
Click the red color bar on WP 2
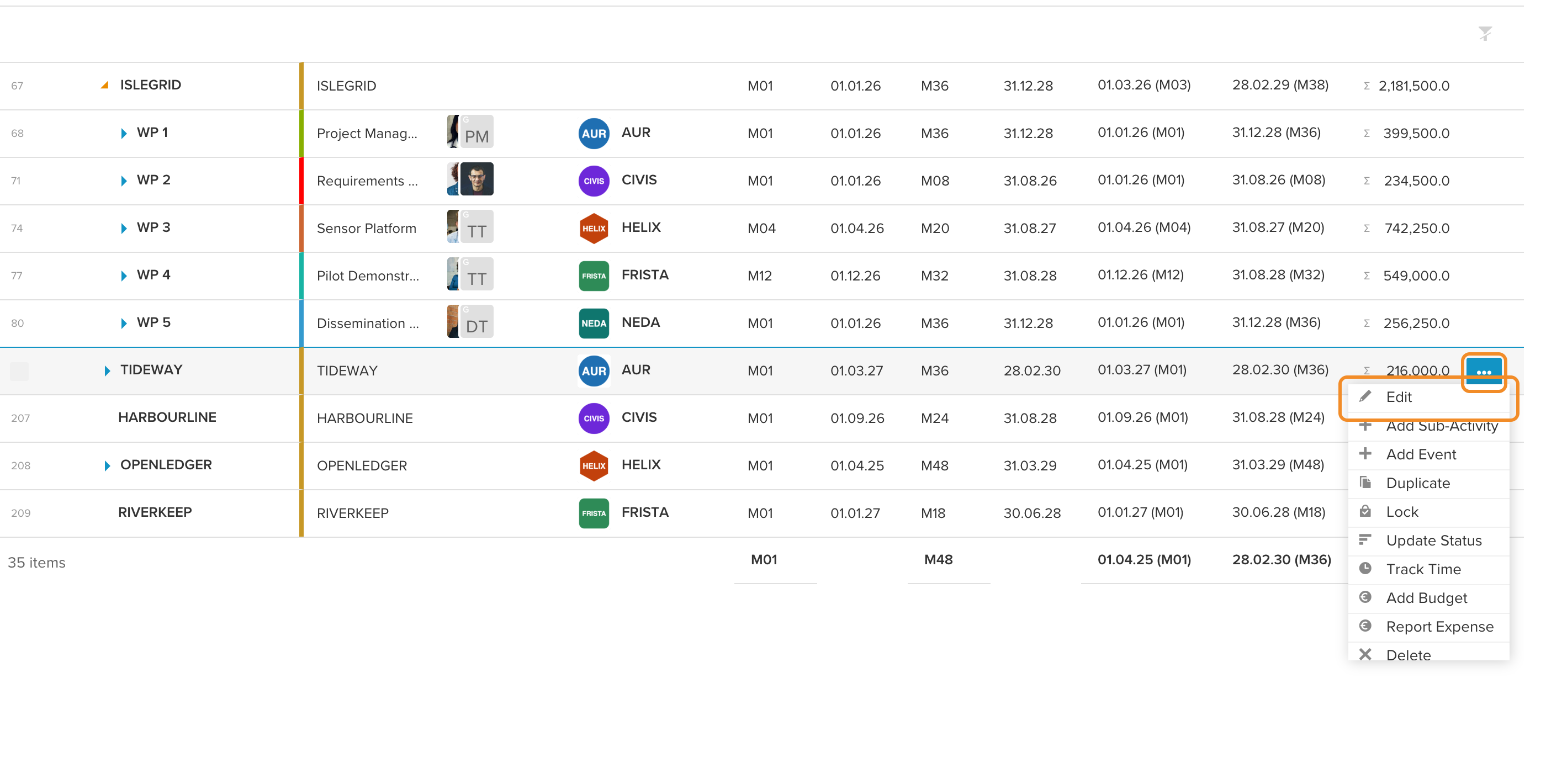[301, 181]
